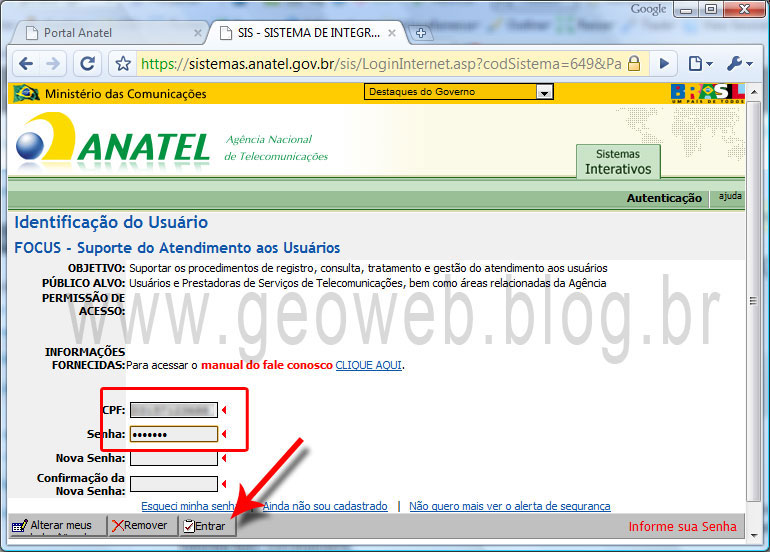The width and height of the screenshot is (770, 552).
Task: Go forward using the browser forward arrow
Action: point(53,63)
